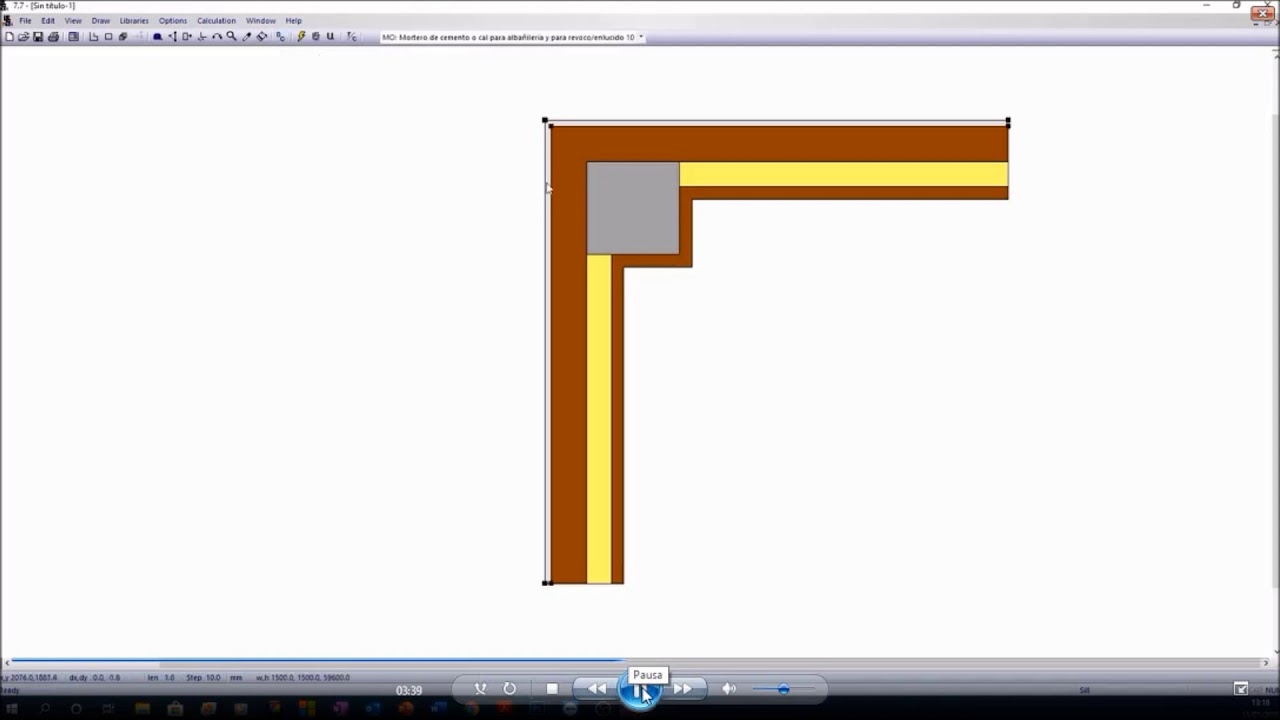Click the Save diskette icon

pos(38,37)
